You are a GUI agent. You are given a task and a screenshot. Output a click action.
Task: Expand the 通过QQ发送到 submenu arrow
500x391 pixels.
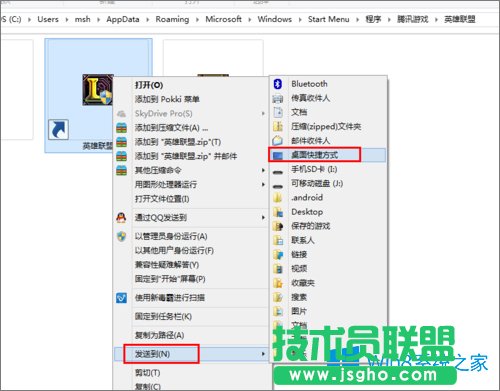pyautogui.click(x=263, y=218)
